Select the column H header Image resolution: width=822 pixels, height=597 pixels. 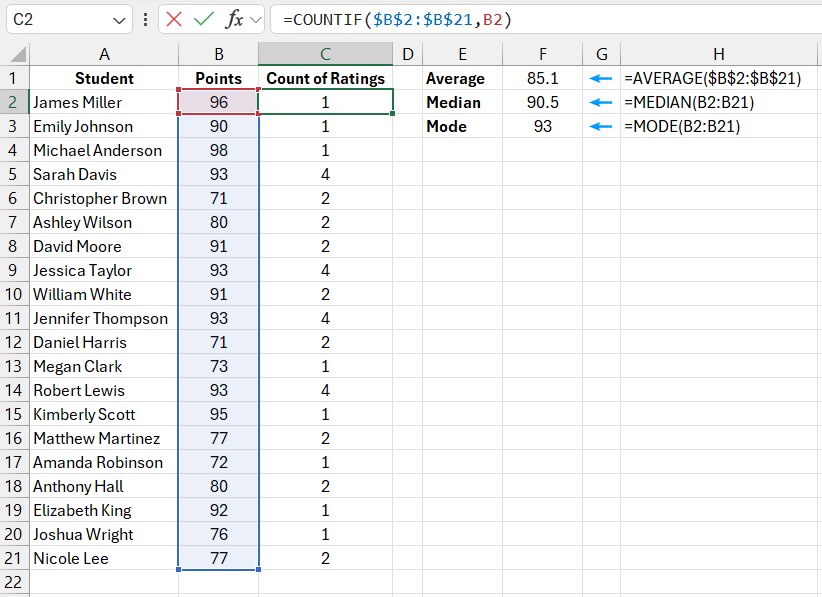(719, 54)
